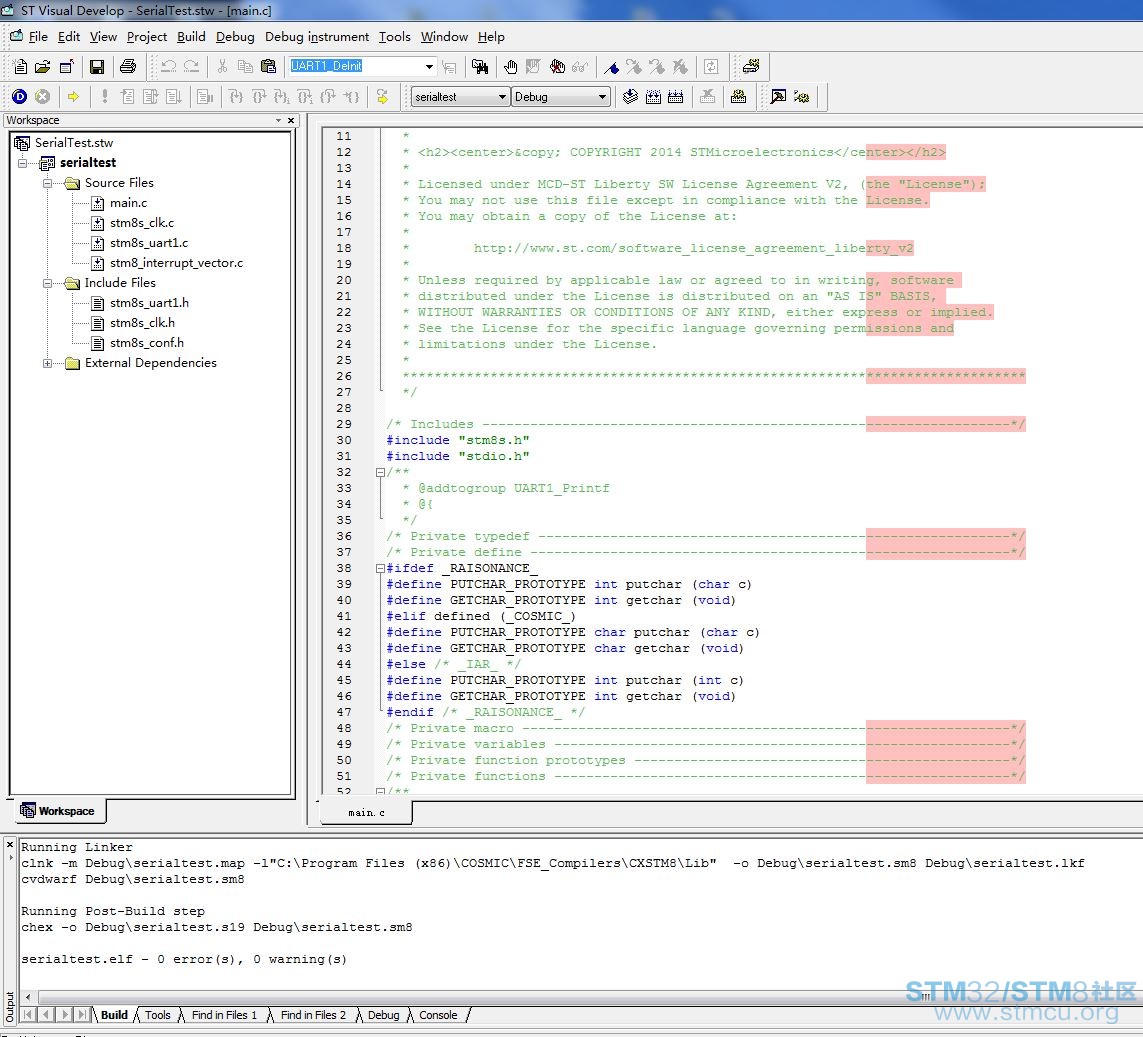
Task: Switch to the Console output tab
Action: point(438,1015)
